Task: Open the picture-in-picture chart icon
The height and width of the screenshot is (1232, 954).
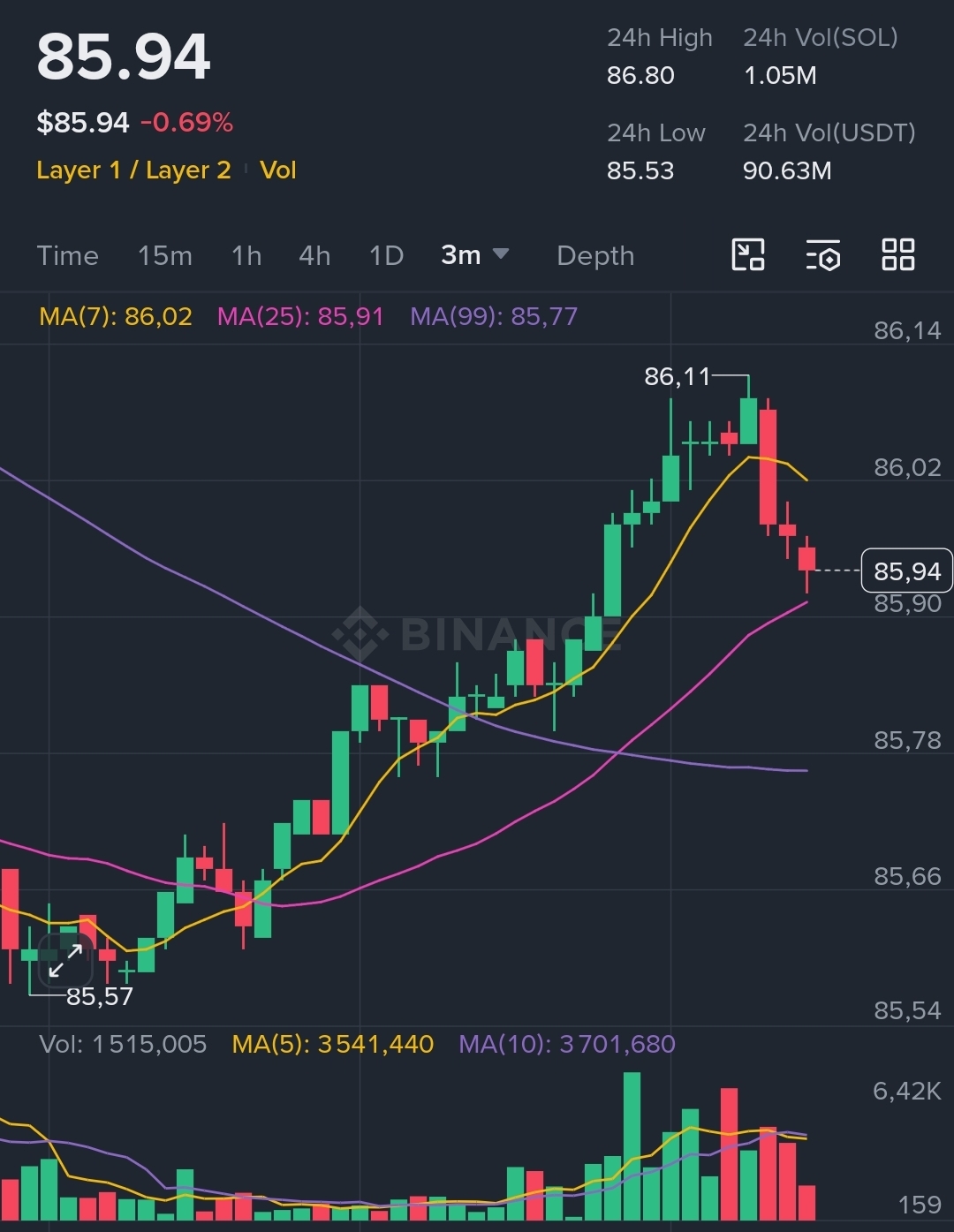Action: click(748, 255)
